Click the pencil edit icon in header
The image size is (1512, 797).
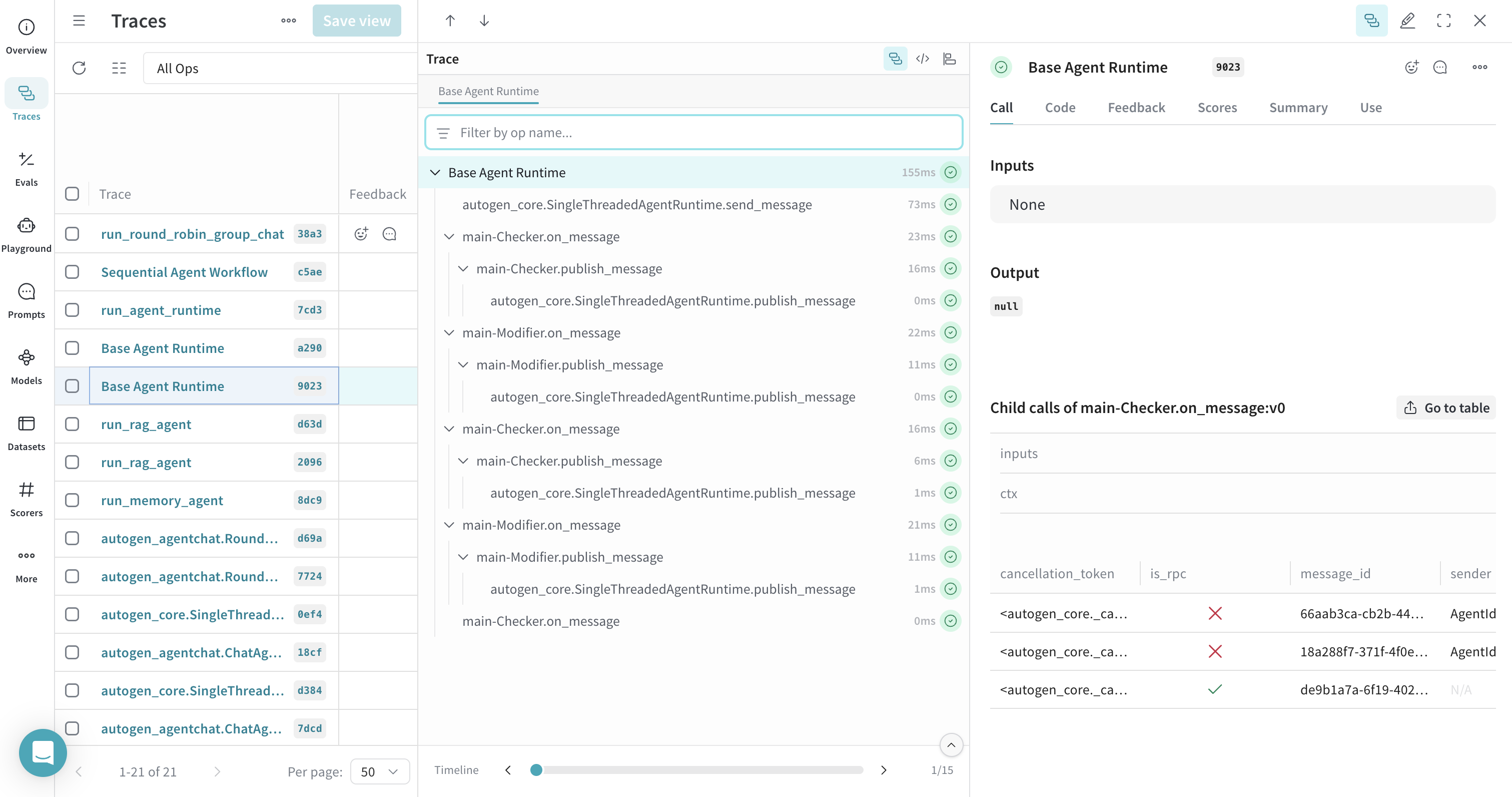(1407, 21)
